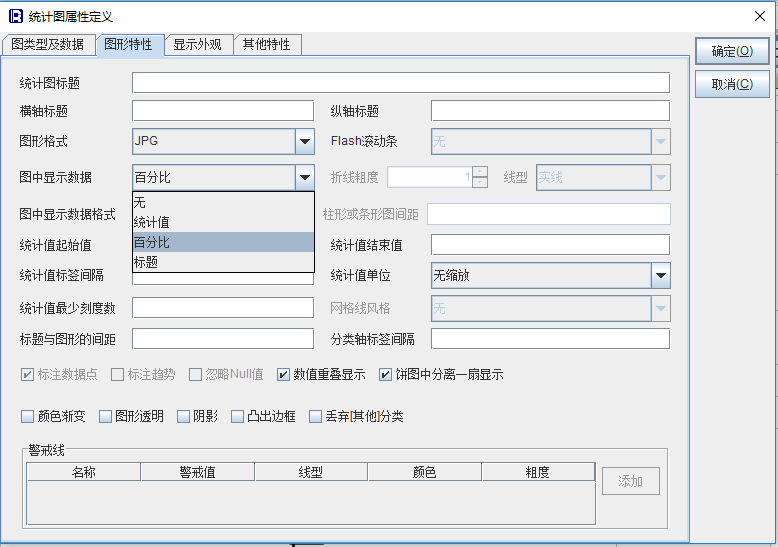Click the 纵轴标题 text field

point(551,111)
